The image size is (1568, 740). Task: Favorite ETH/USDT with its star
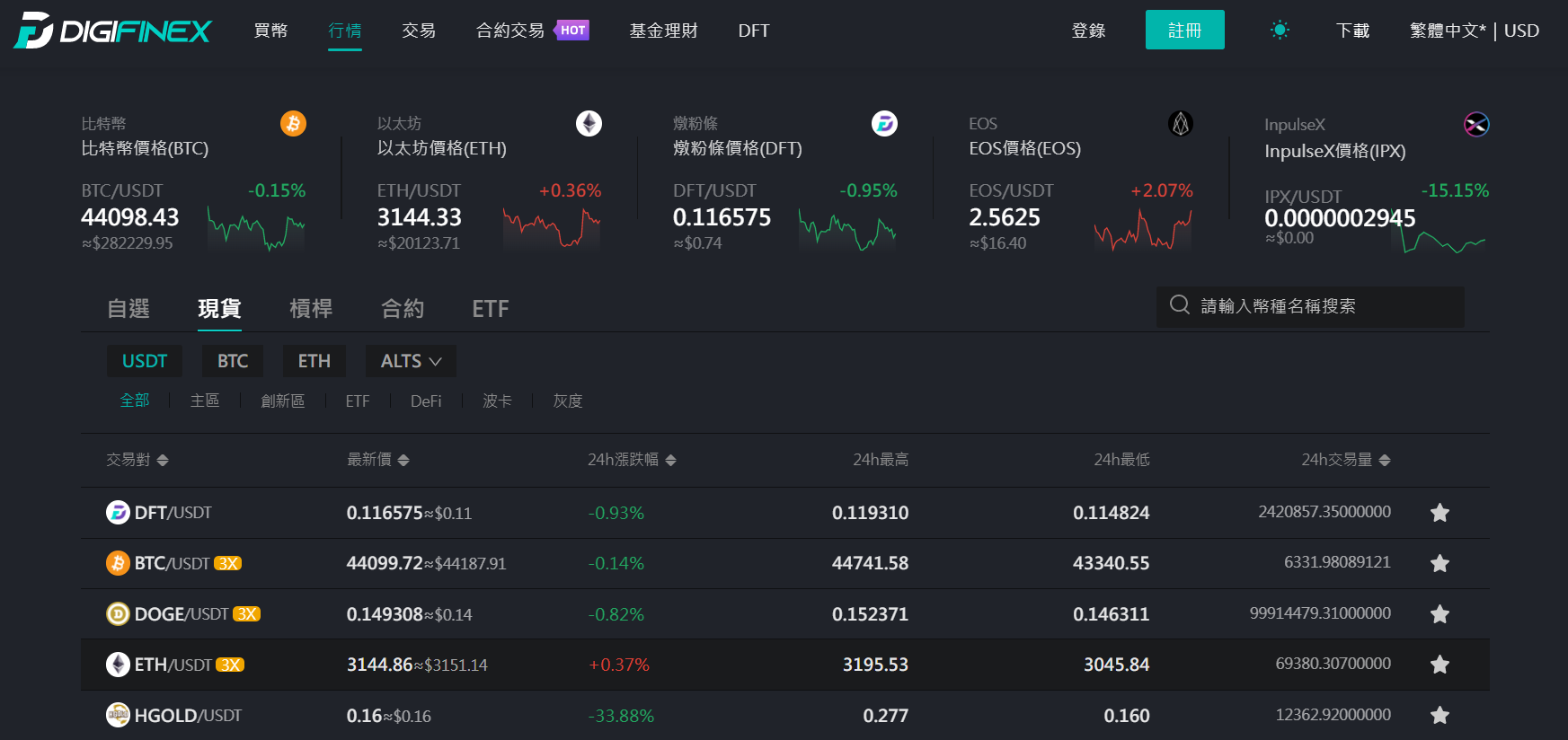pyautogui.click(x=1440, y=665)
